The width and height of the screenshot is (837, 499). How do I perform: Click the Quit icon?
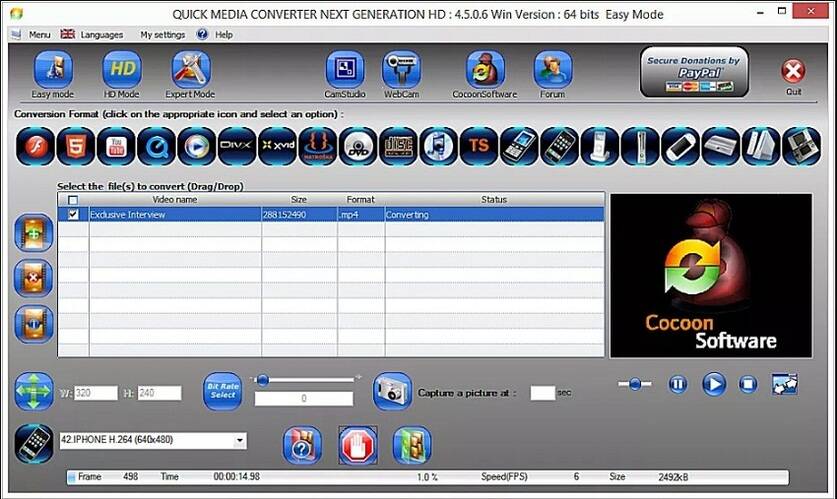pyautogui.click(x=793, y=71)
